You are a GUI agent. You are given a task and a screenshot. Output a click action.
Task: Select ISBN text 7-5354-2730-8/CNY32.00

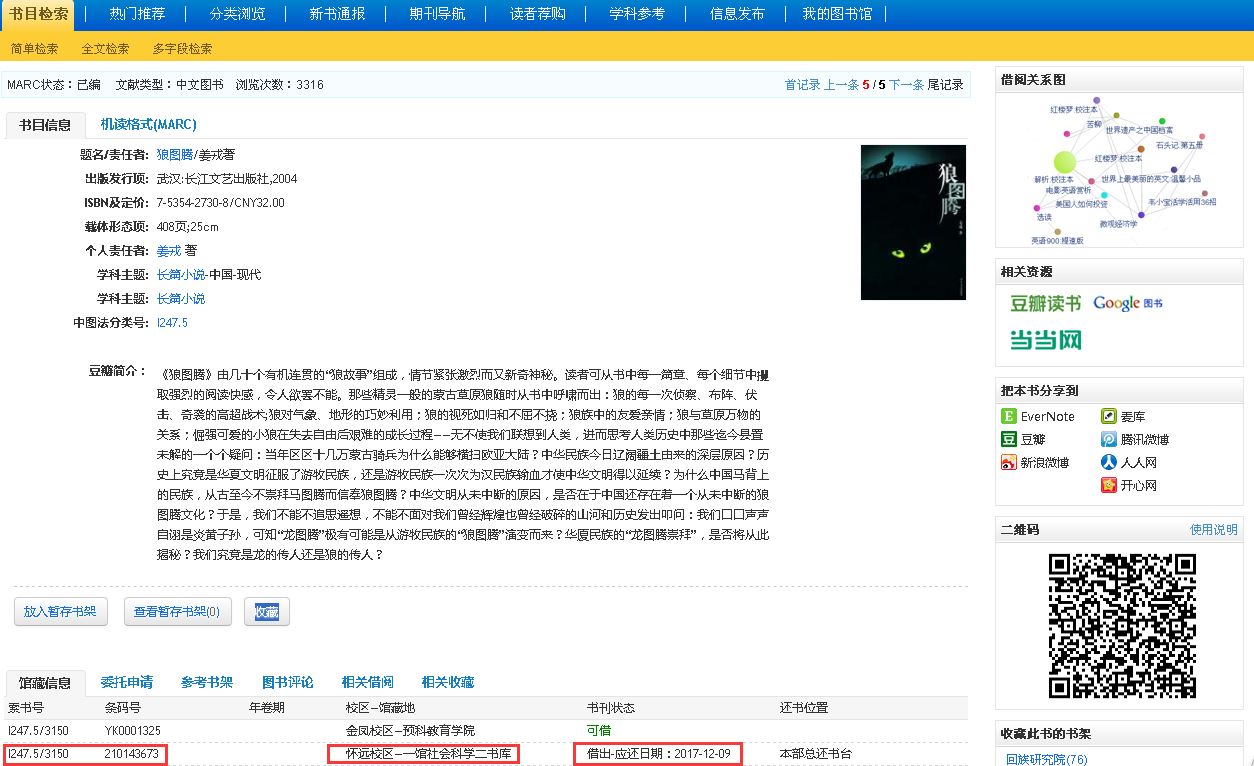pos(221,202)
